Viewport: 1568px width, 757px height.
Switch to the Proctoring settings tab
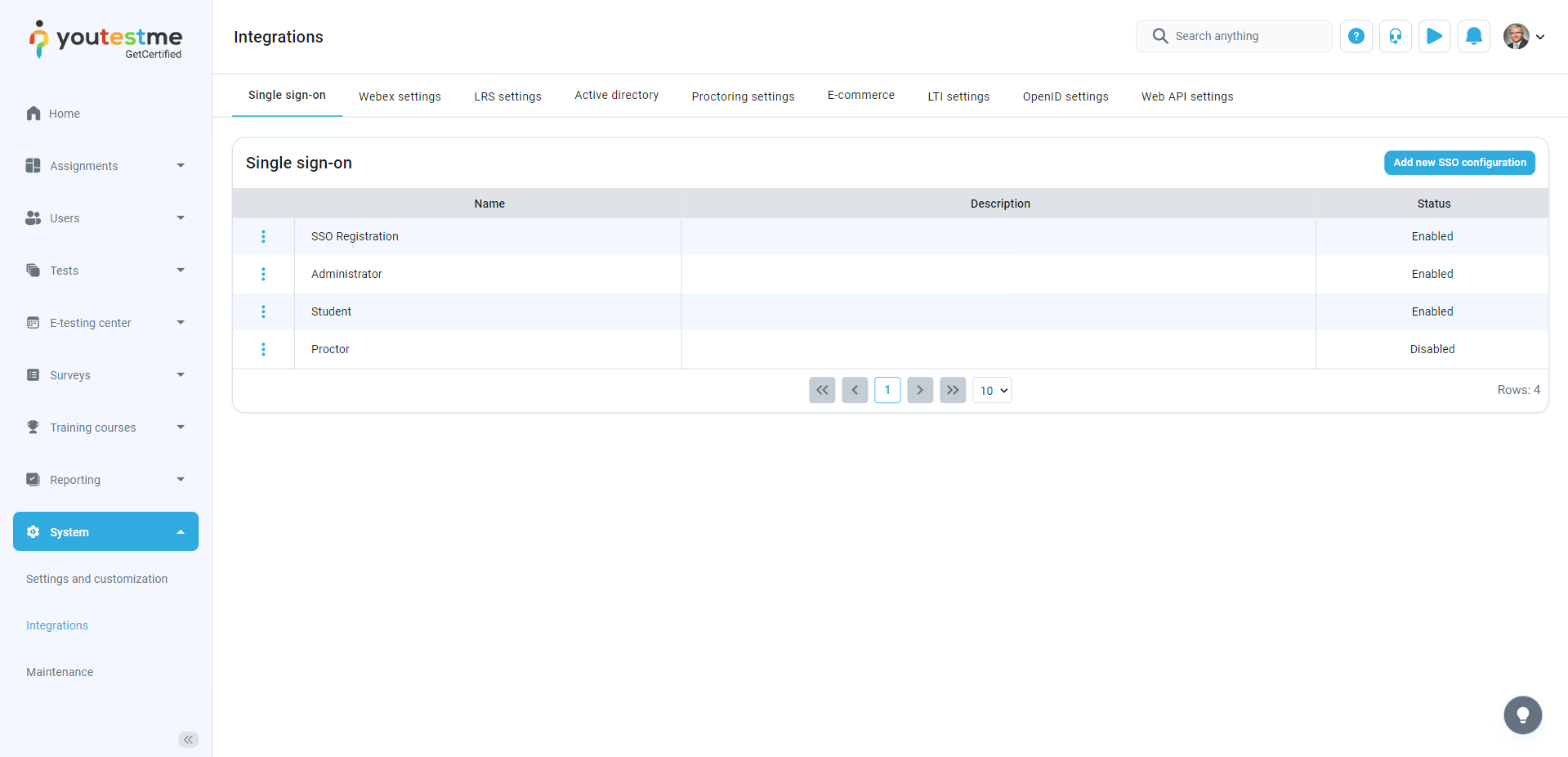(x=743, y=96)
